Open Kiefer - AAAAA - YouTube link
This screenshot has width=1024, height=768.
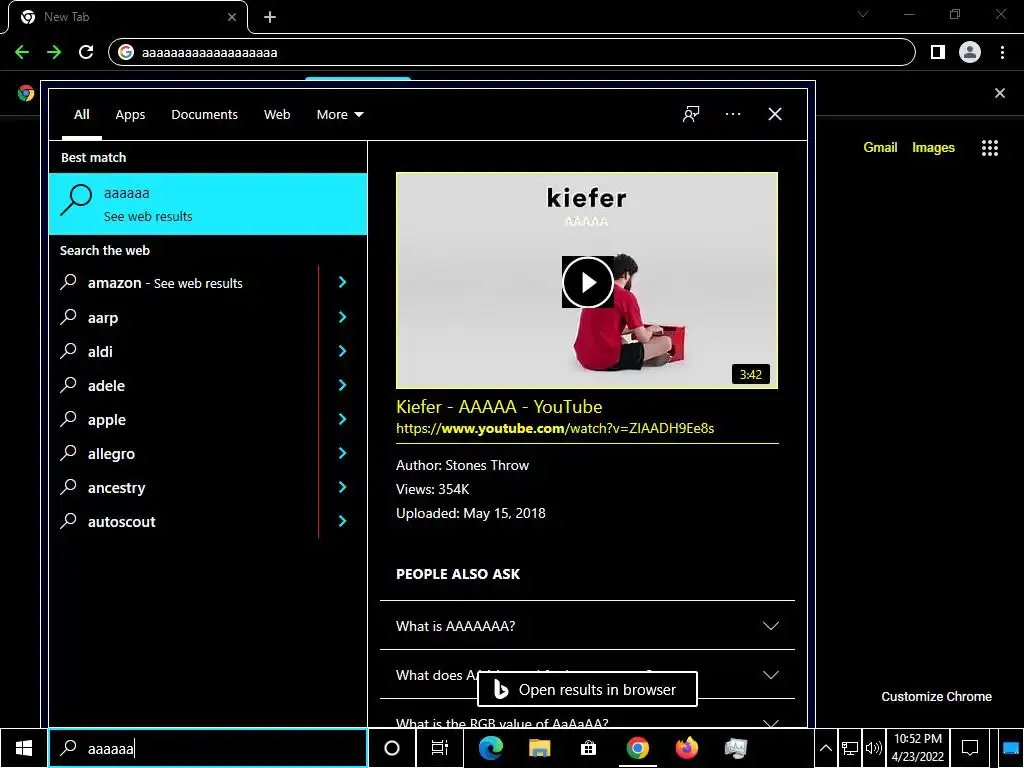499,407
